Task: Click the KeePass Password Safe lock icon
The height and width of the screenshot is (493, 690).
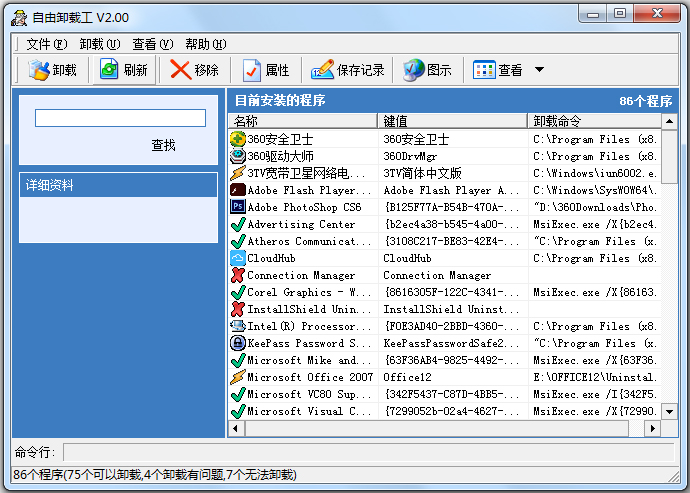Action: point(238,343)
